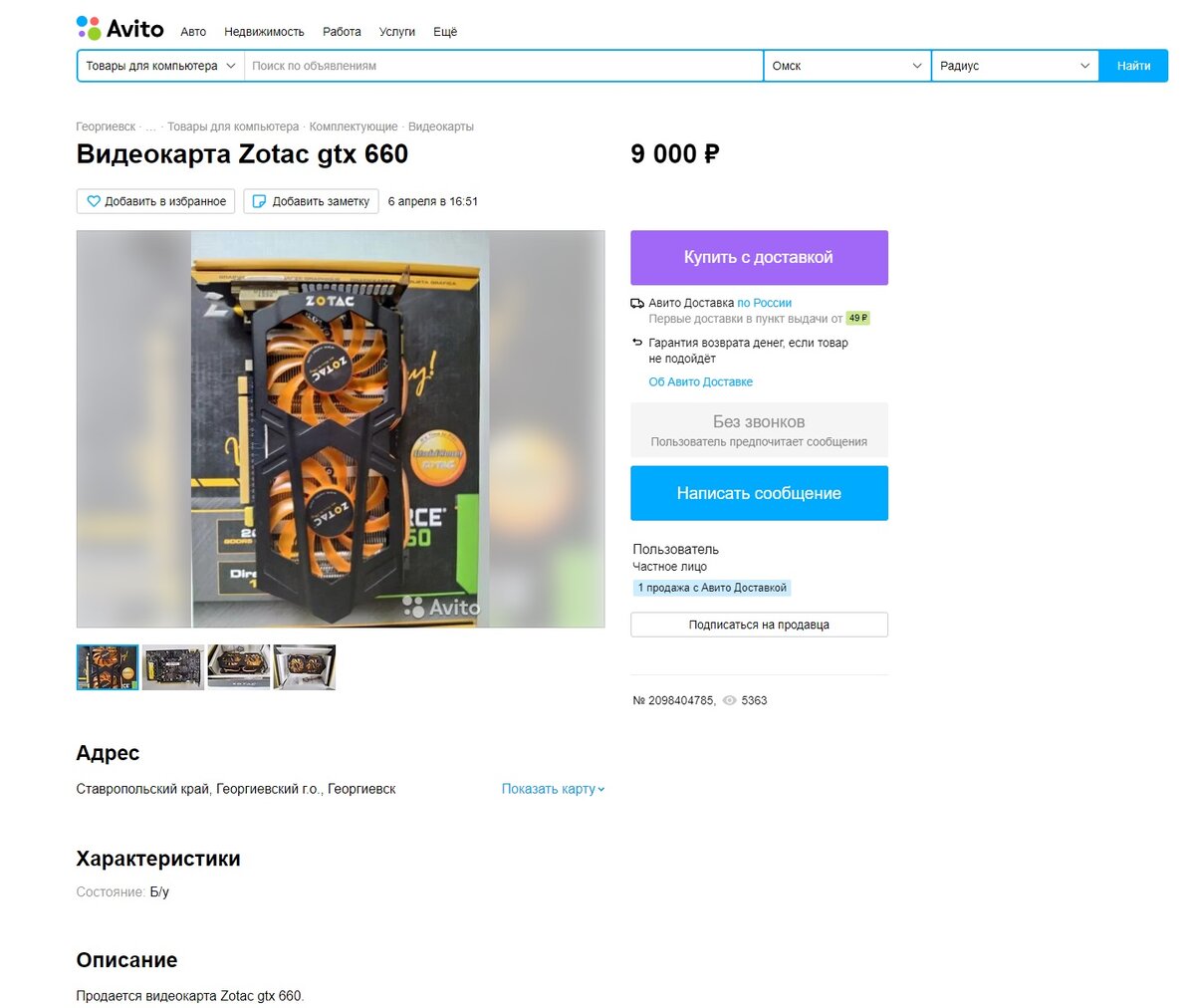Open the Недвижимость menu item
This screenshot has height=1008, width=1195.
(x=264, y=32)
